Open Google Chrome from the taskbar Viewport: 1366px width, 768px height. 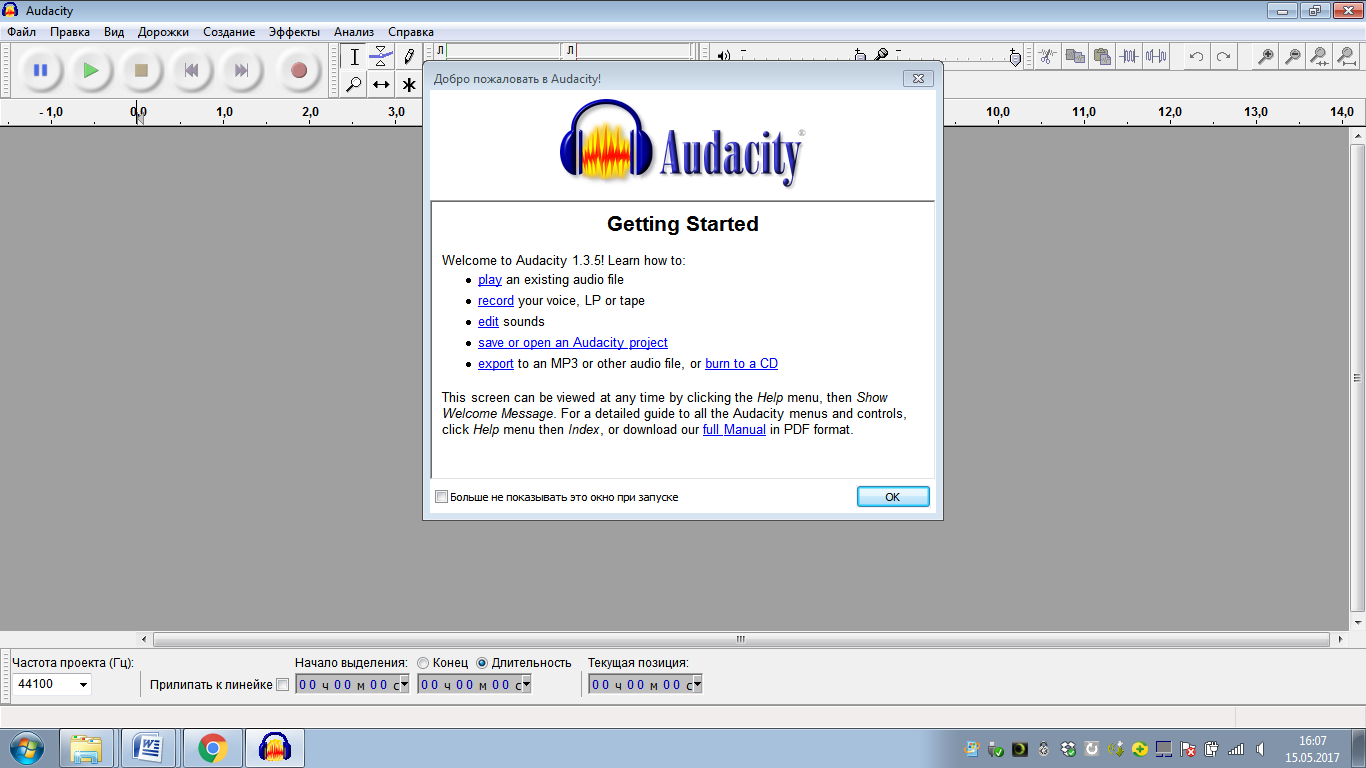212,748
